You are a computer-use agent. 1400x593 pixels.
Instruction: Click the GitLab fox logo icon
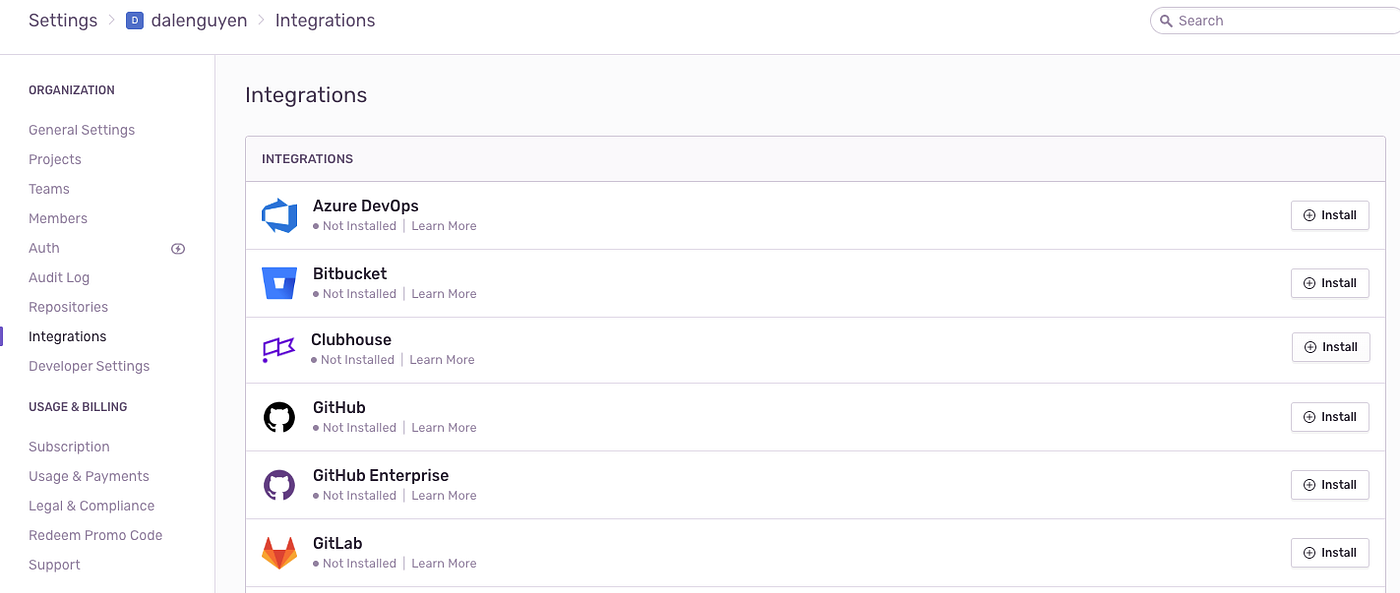pyautogui.click(x=279, y=553)
